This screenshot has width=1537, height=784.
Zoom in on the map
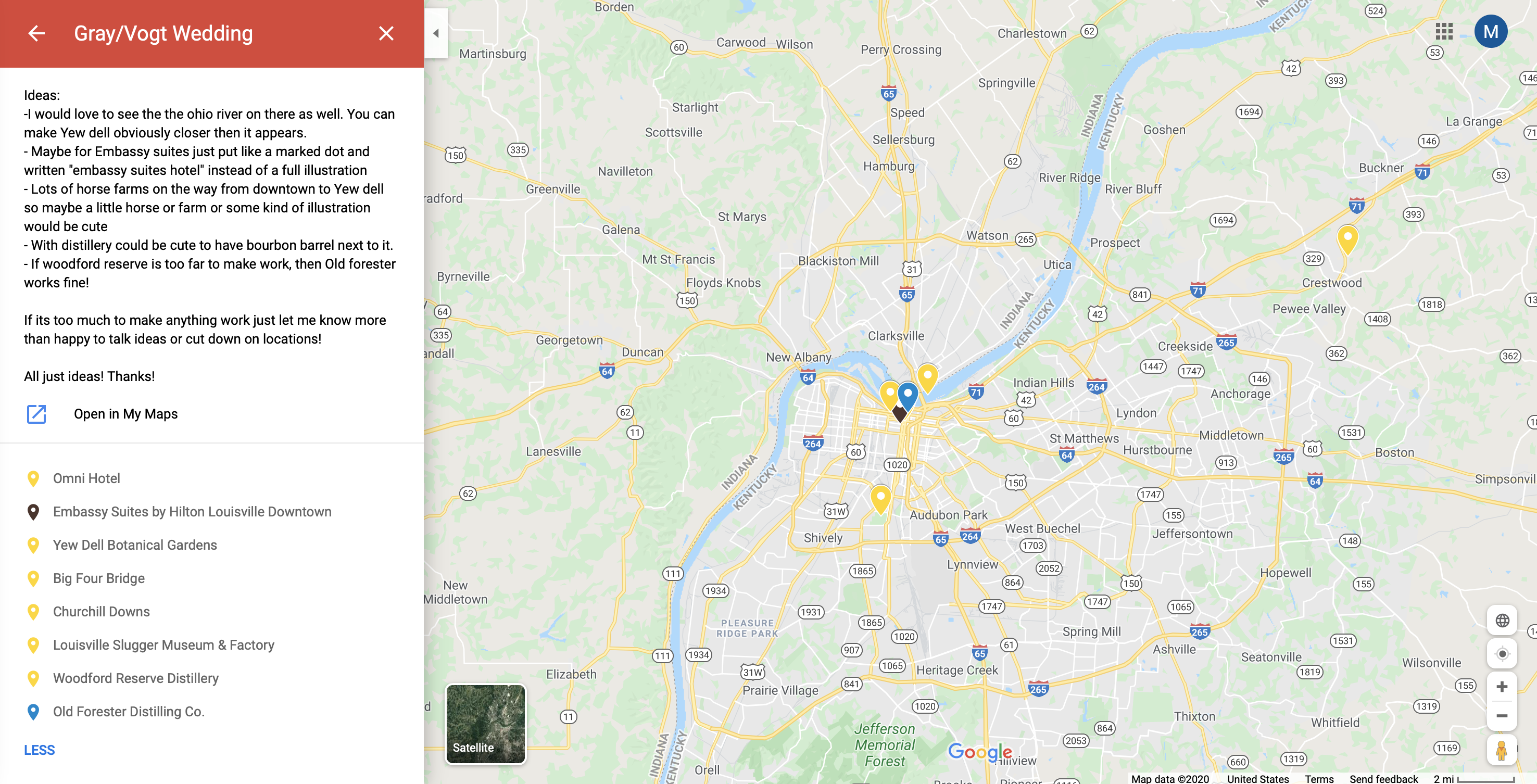point(1502,687)
